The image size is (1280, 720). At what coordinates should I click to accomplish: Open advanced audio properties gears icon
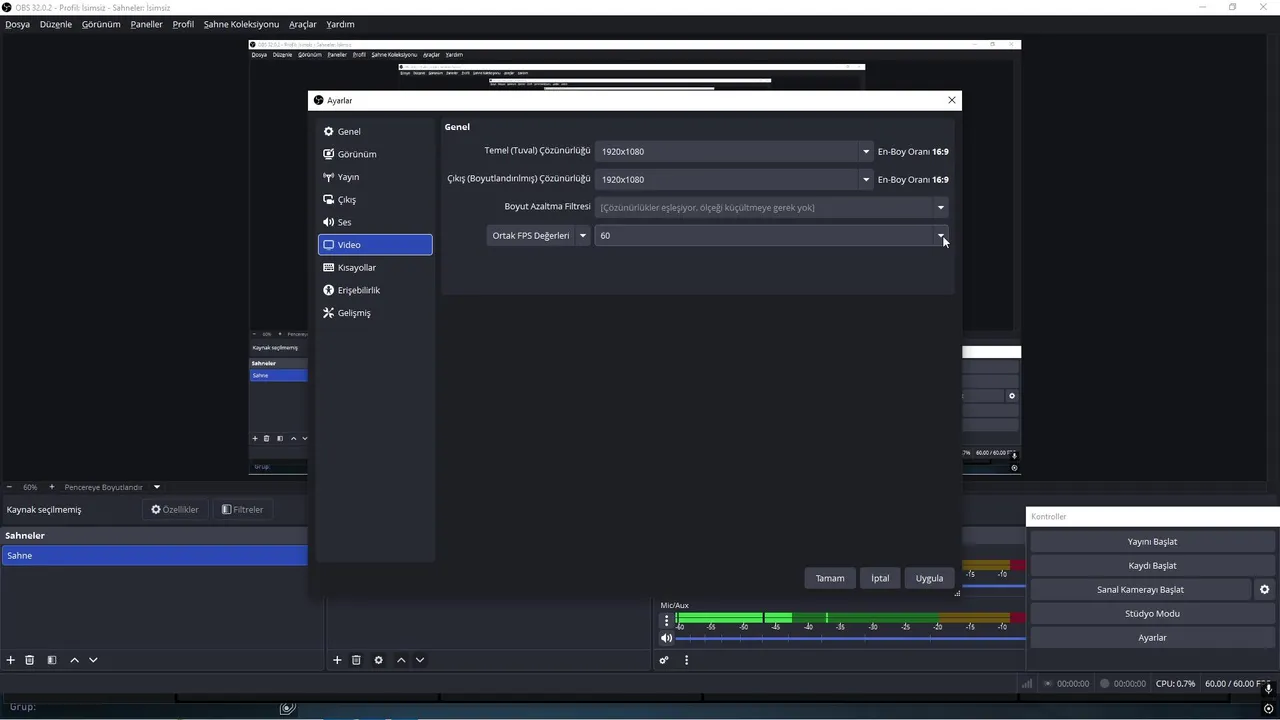664,660
